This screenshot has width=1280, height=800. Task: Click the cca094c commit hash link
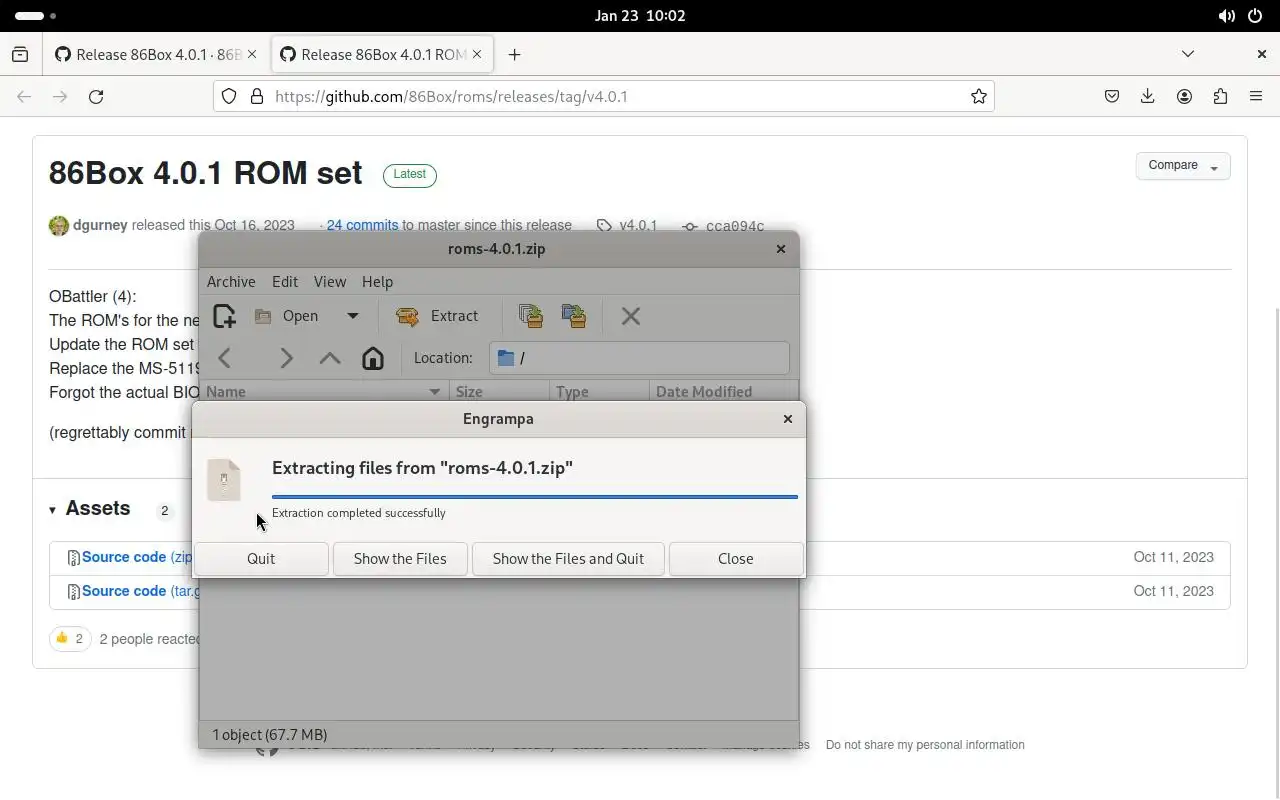(x=735, y=226)
